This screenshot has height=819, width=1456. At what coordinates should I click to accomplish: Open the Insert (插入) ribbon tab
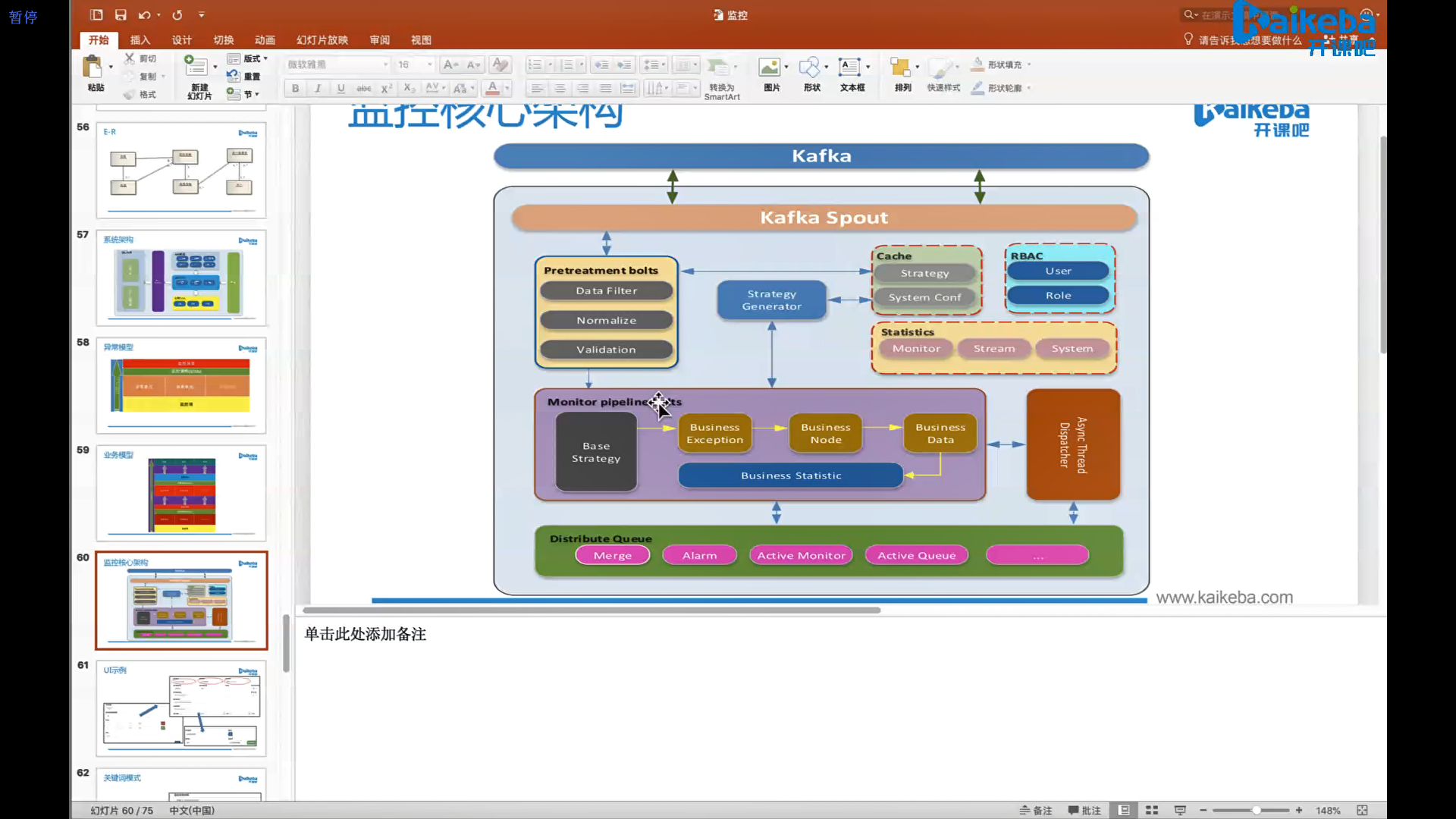[x=140, y=39]
